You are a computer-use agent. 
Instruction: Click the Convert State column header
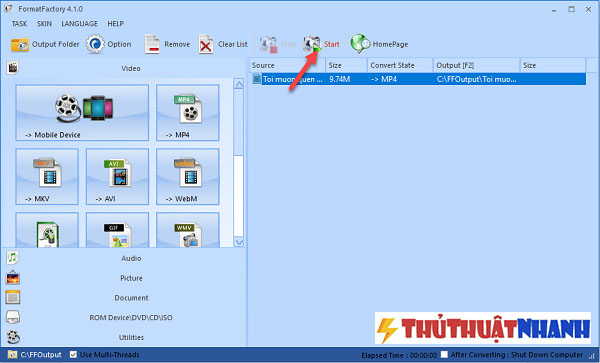(x=400, y=65)
